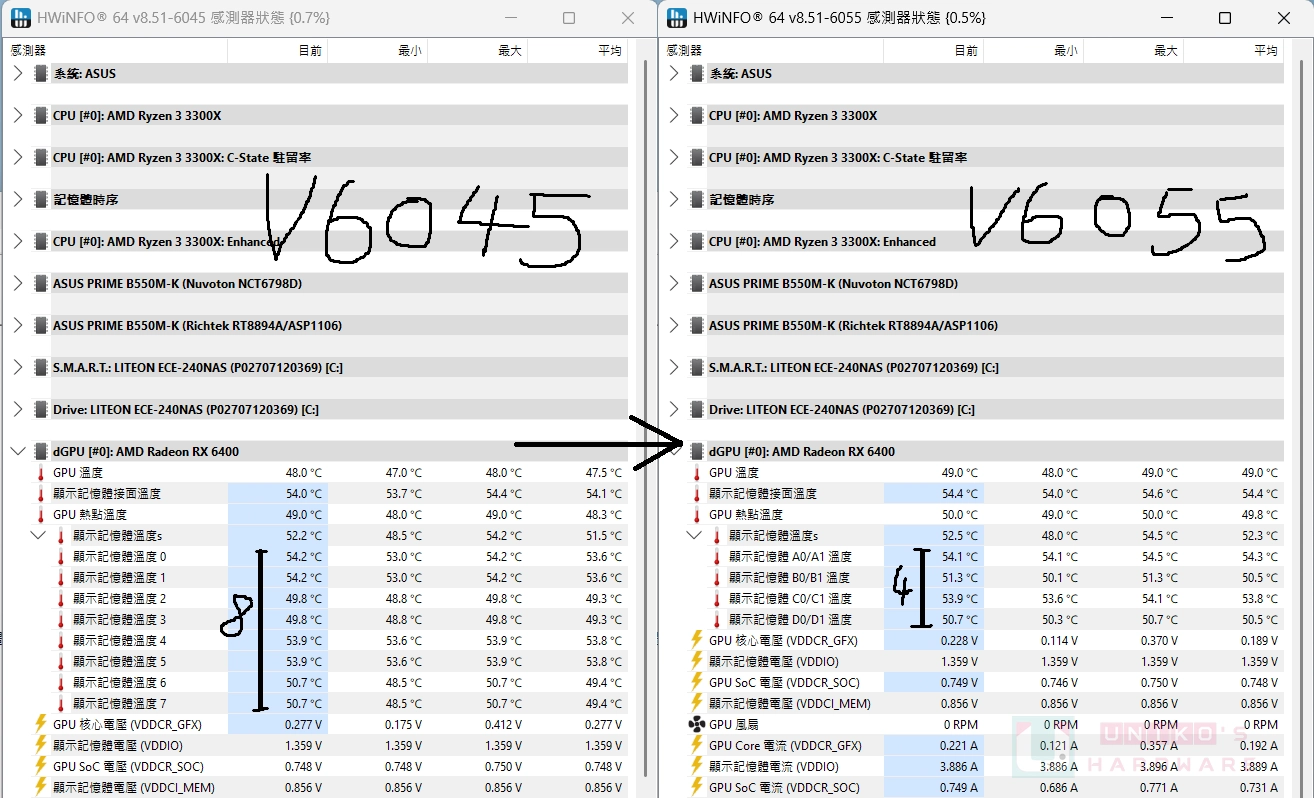Click 顯示記憶體接面溫度 minimum 53.7 °C in the 6045 window
The height and width of the screenshot is (798, 1314).
click(404, 493)
